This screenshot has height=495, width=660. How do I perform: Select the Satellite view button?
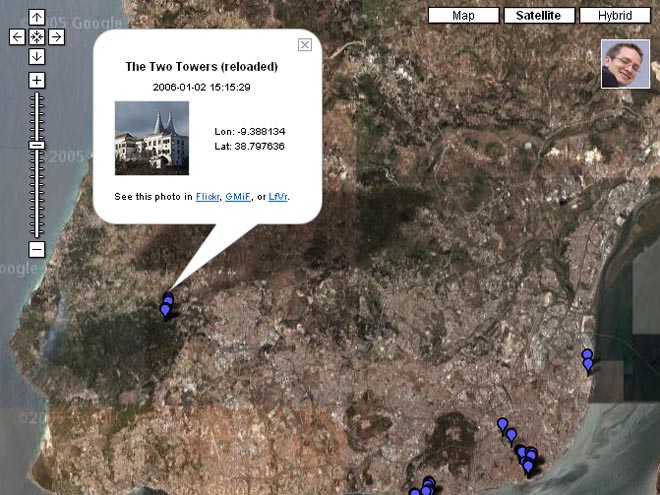pyautogui.click(x=545, y=16)
